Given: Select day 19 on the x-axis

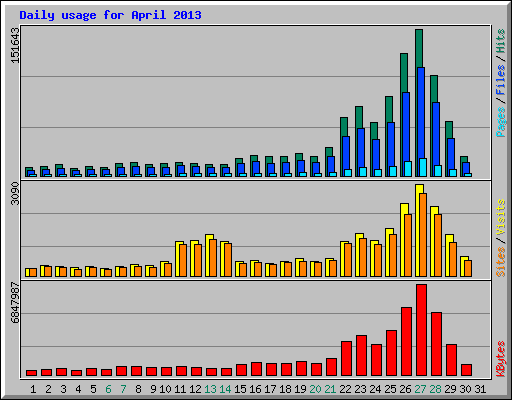Looking at the screenshot, I should point(300,389).
